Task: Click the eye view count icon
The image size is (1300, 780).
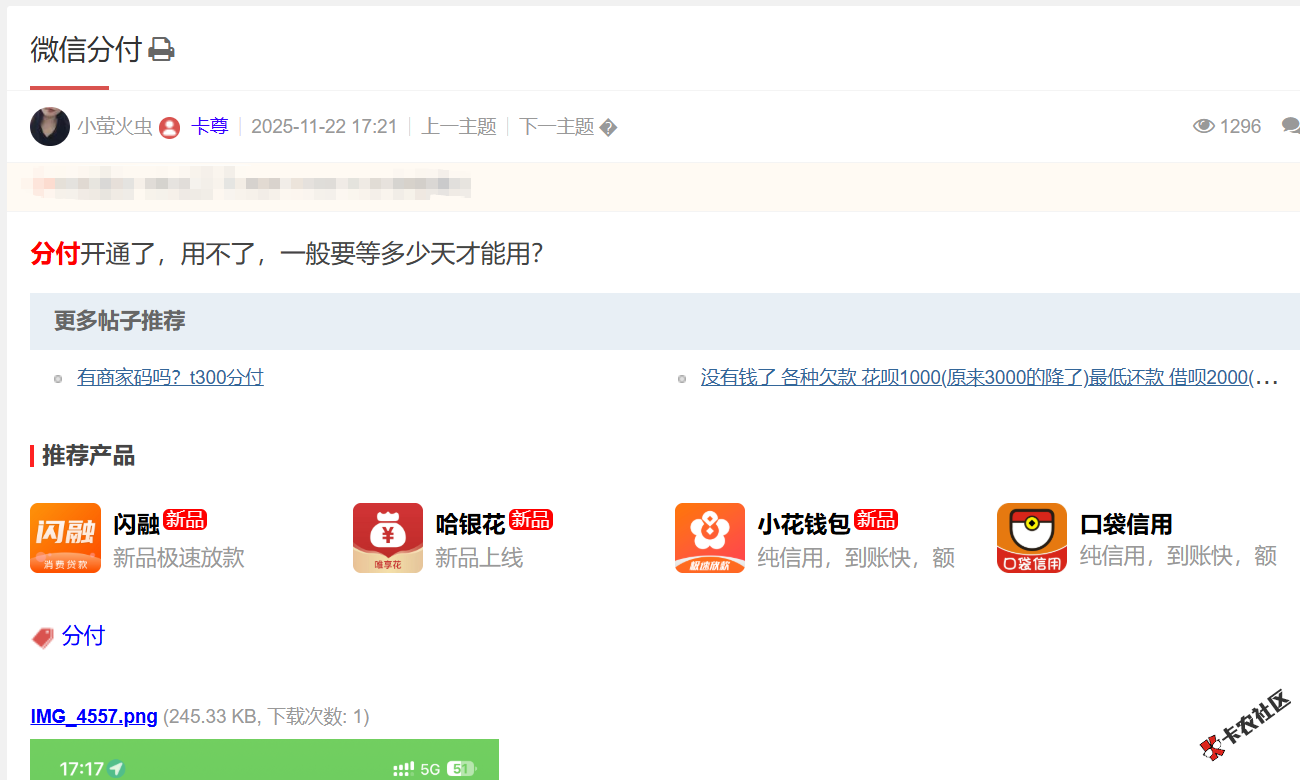Action: tap(1204, 126)
